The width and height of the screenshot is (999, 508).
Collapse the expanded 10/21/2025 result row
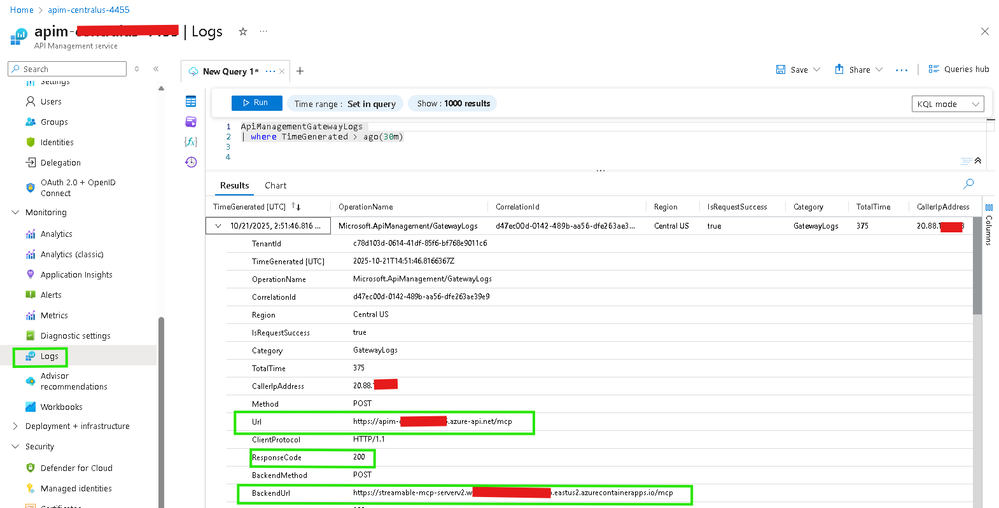pos(219,226)
